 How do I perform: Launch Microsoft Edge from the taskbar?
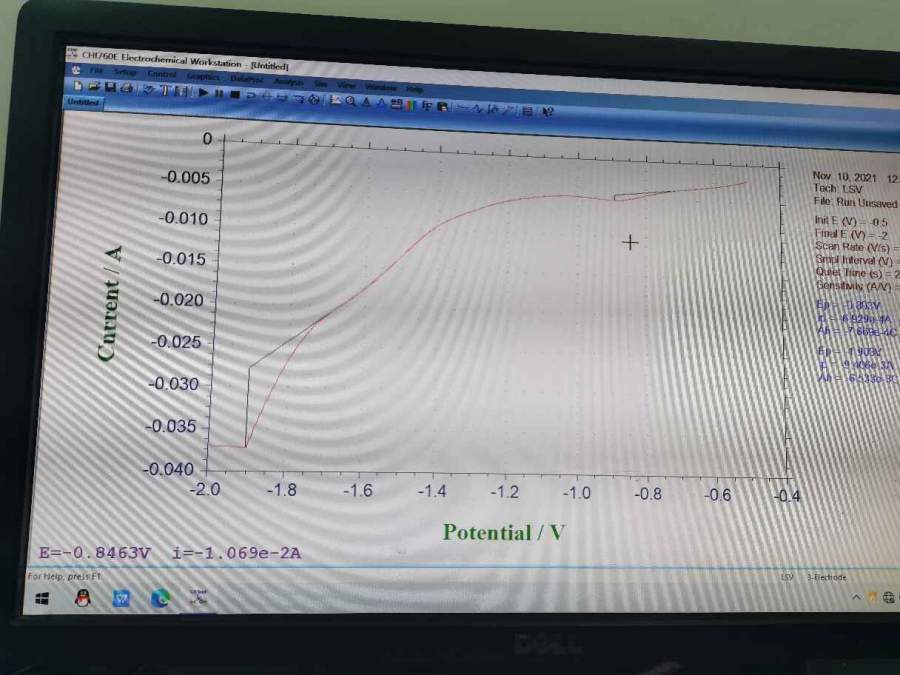tap(160, 598)
